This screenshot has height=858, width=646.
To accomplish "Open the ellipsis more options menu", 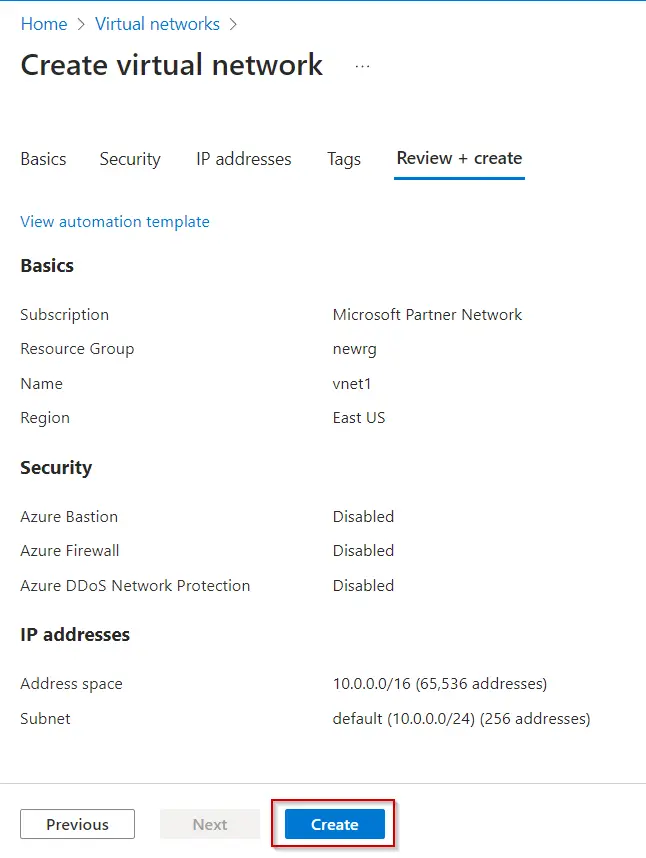I will pyautogui.click(x=362, y=66).
